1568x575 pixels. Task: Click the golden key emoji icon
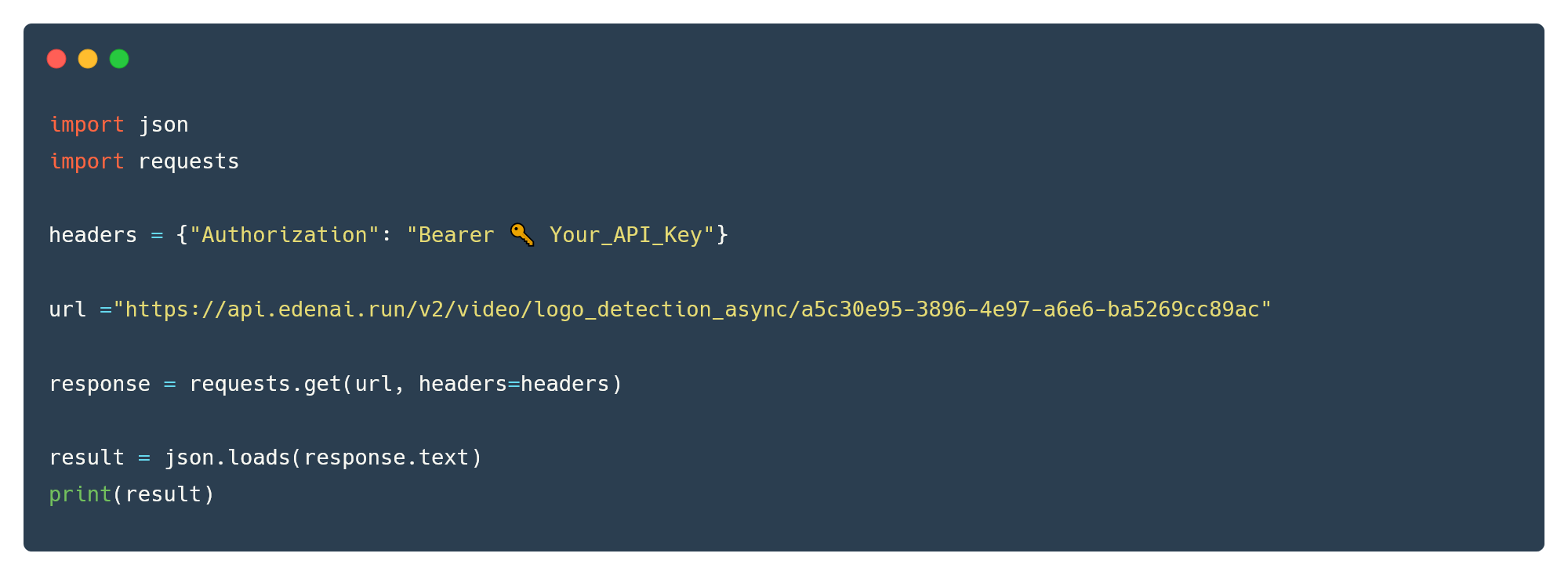point(522,234)
